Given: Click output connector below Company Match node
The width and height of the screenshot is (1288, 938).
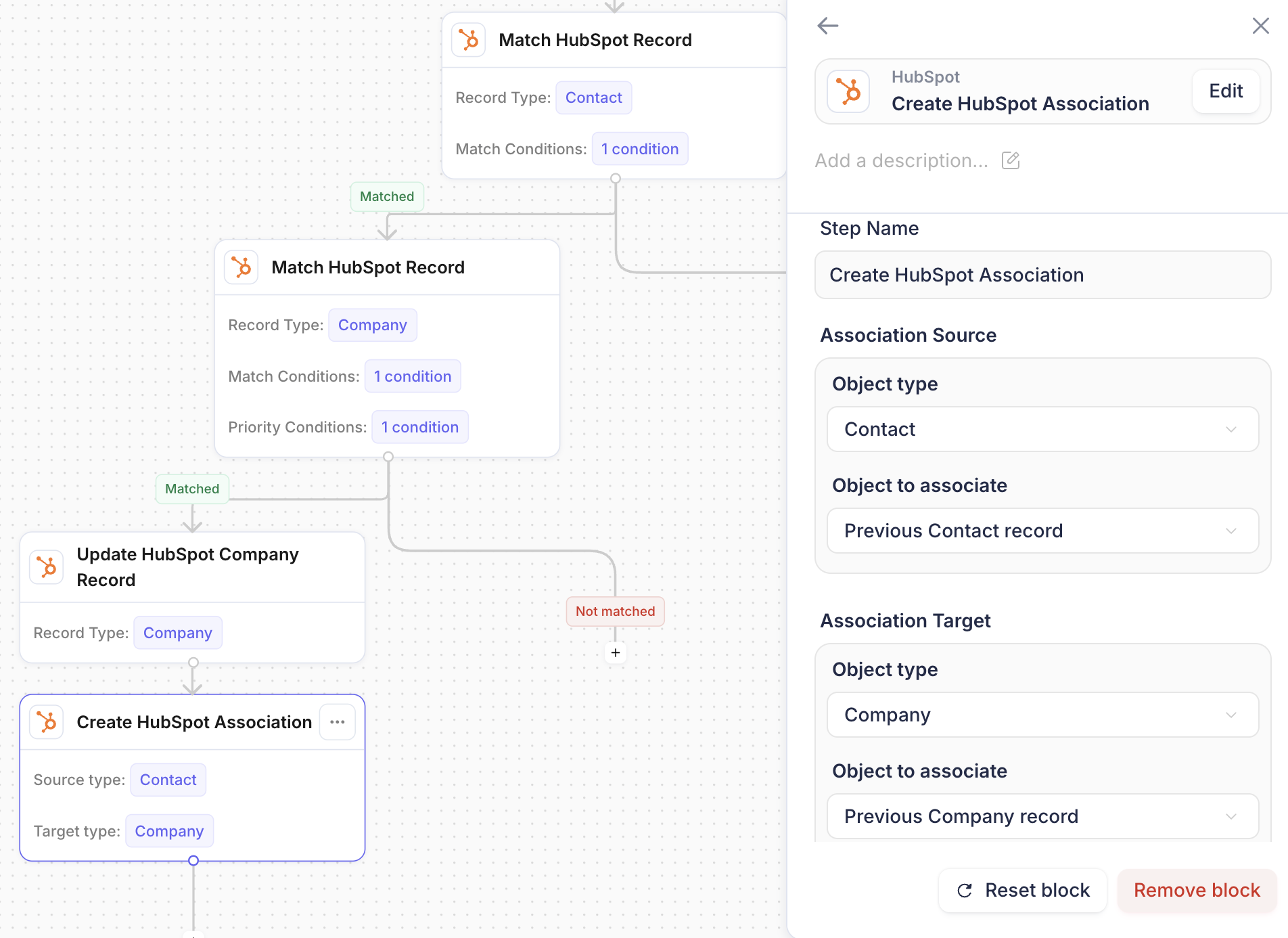Looking at the screenshot, I should click(388, 457).
